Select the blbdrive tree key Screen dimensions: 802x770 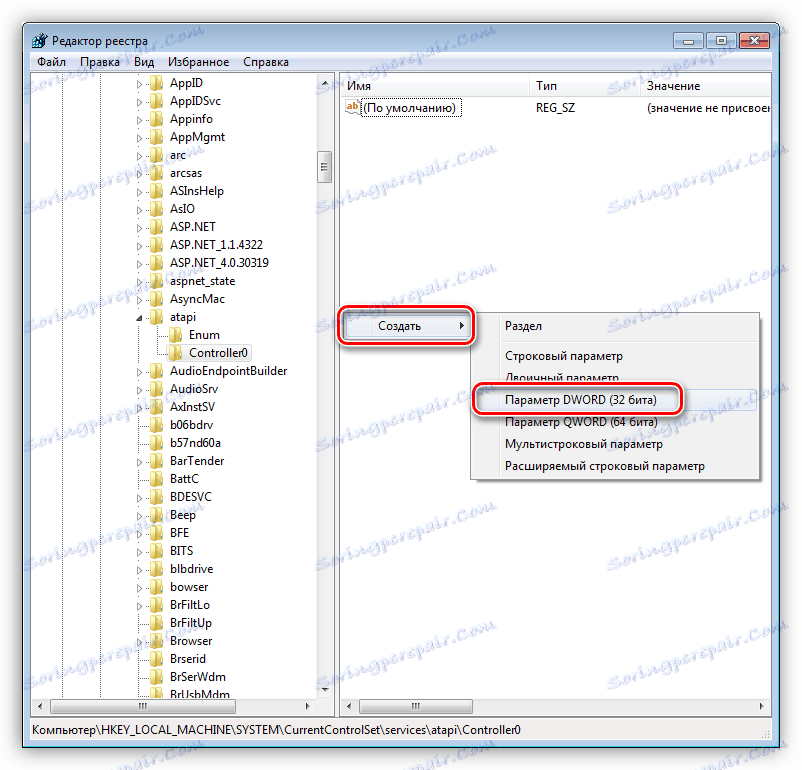pyautogui.click(x=191, y=569)
